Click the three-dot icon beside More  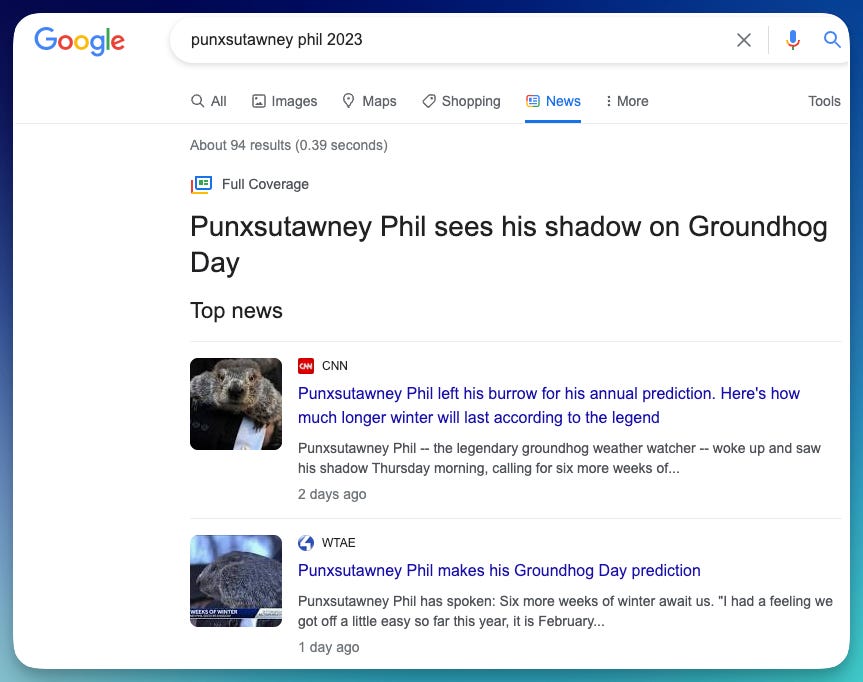coord(608,101)
